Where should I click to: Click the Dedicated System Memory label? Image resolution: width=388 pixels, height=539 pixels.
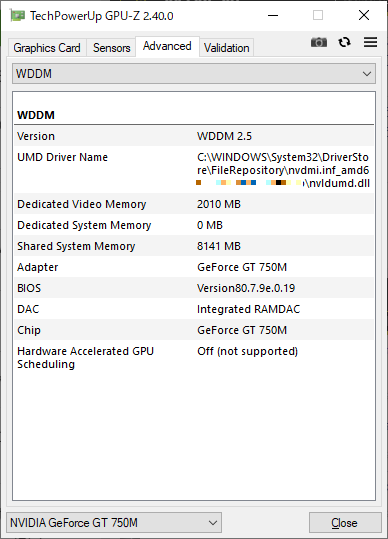click(x=84, y=225)
